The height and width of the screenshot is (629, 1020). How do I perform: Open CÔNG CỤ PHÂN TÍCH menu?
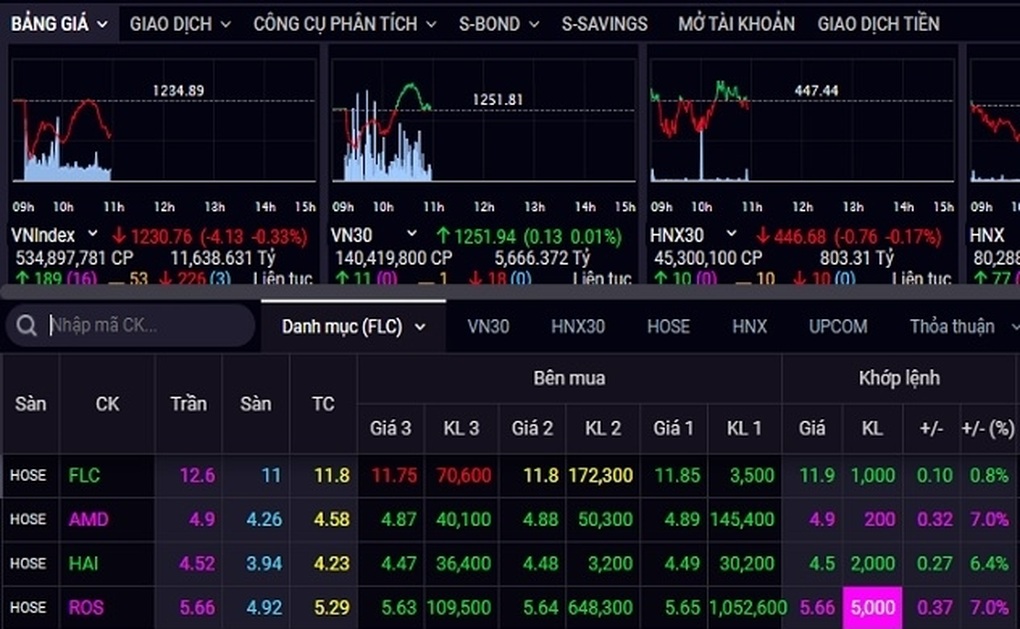344,23
